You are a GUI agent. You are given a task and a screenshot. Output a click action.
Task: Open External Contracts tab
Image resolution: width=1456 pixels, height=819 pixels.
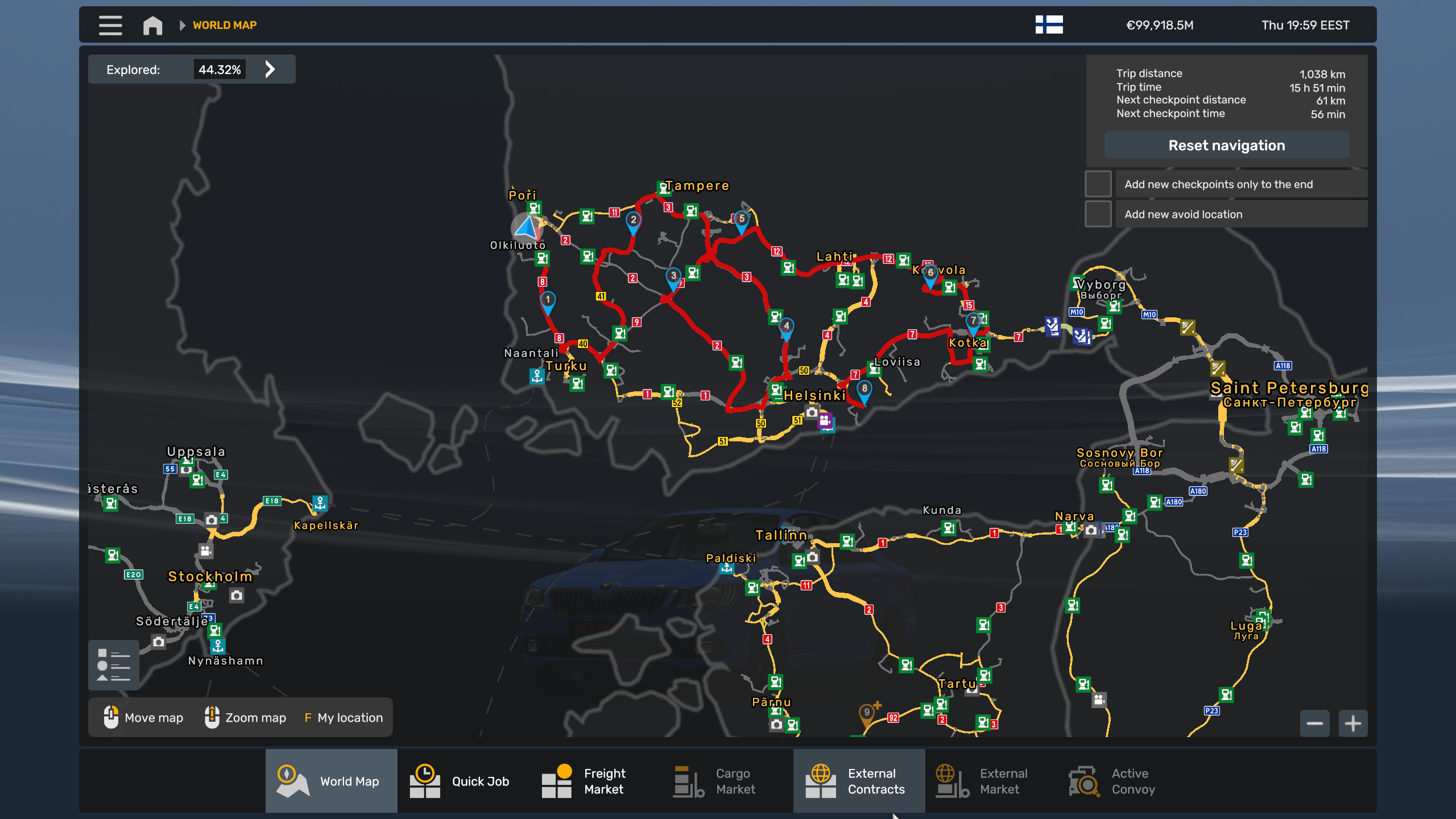[859, 781]
